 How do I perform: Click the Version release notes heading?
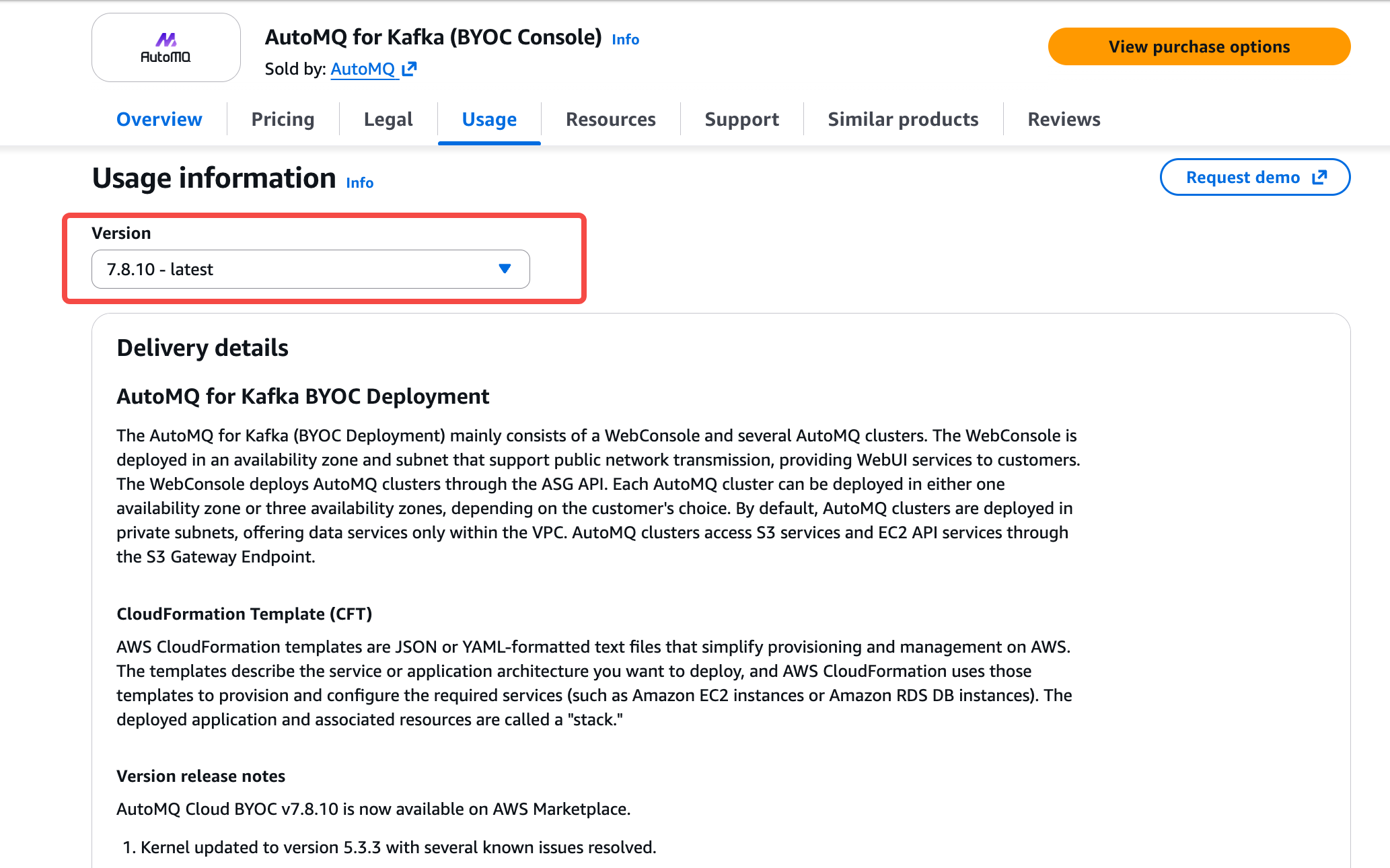200,776
